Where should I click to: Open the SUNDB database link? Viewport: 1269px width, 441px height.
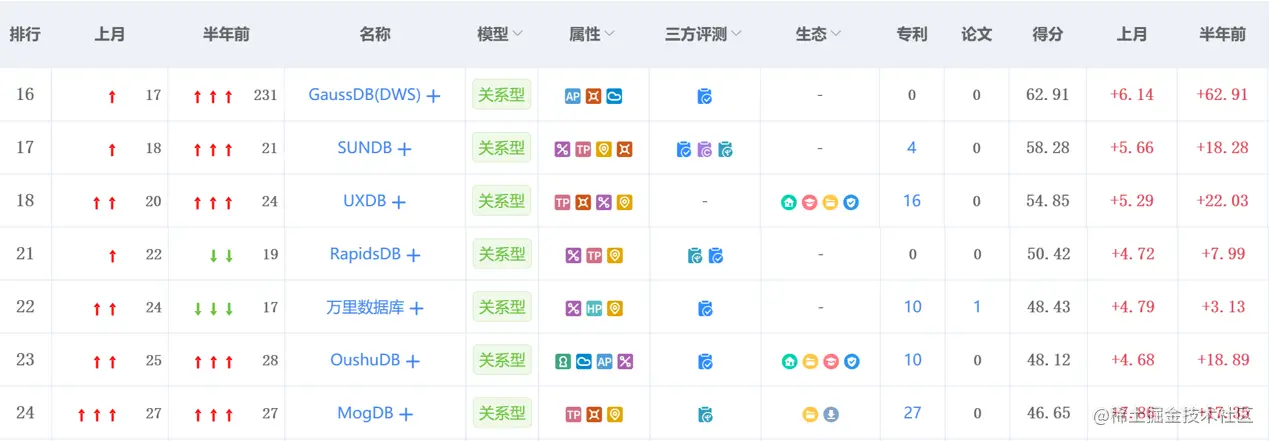point(365,148)
